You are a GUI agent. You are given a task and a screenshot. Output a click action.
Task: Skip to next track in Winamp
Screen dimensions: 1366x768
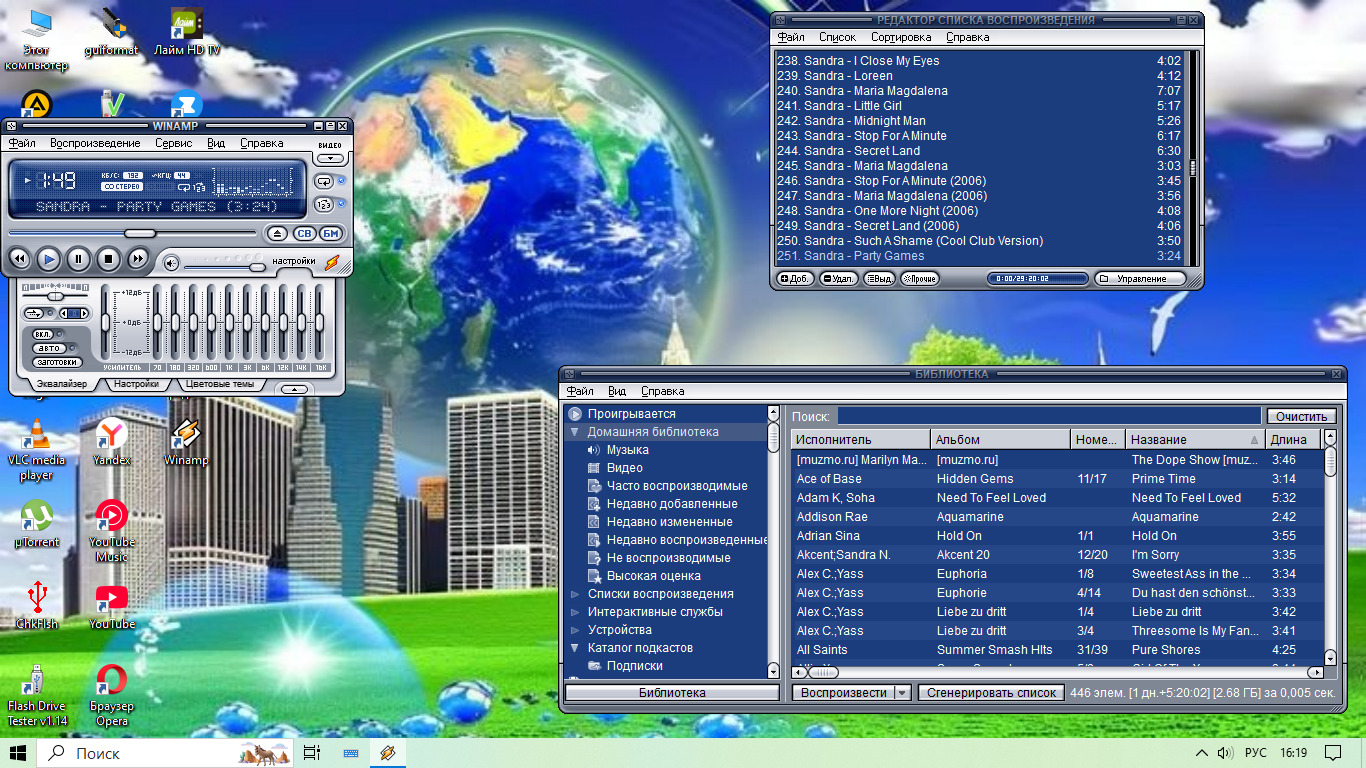click(138, 260)
